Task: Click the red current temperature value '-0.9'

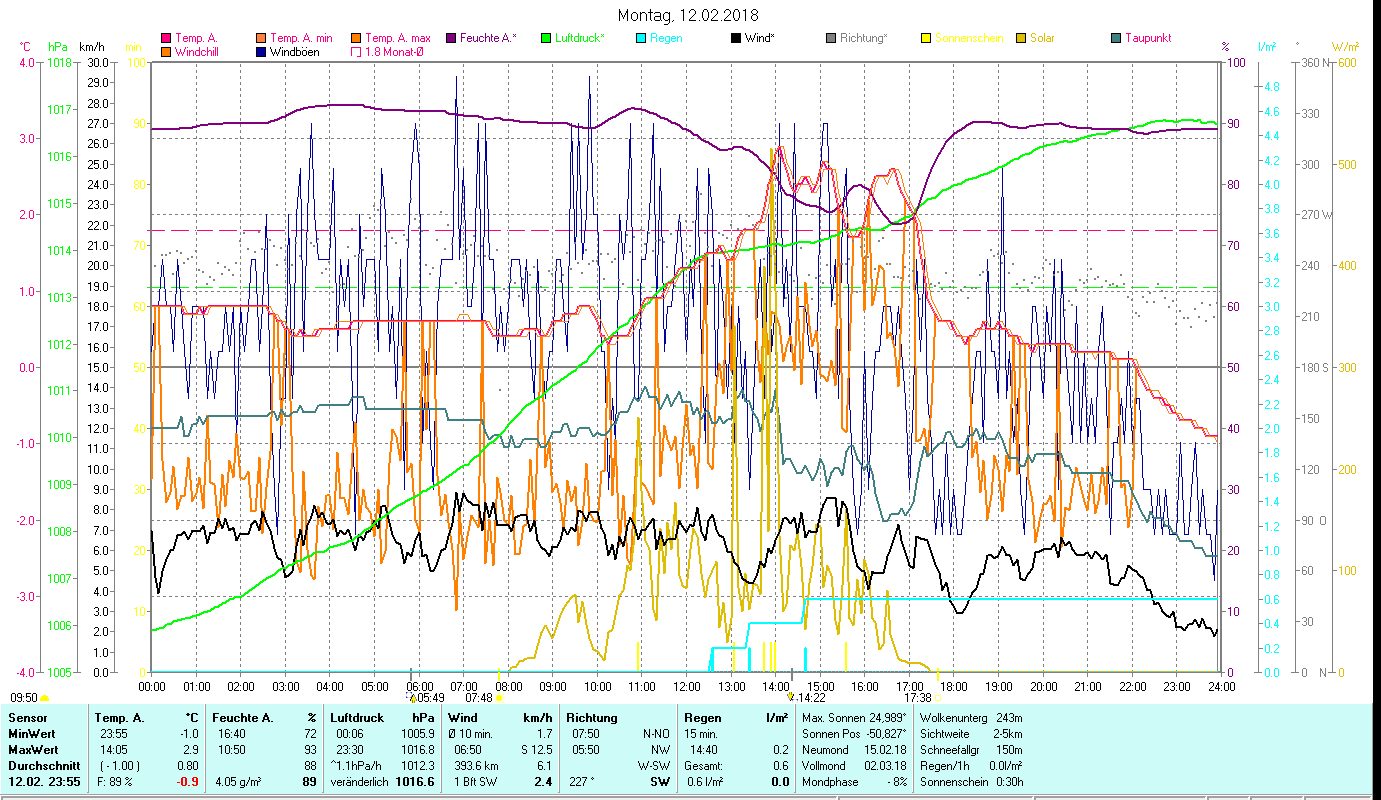Action: (188, 782)
